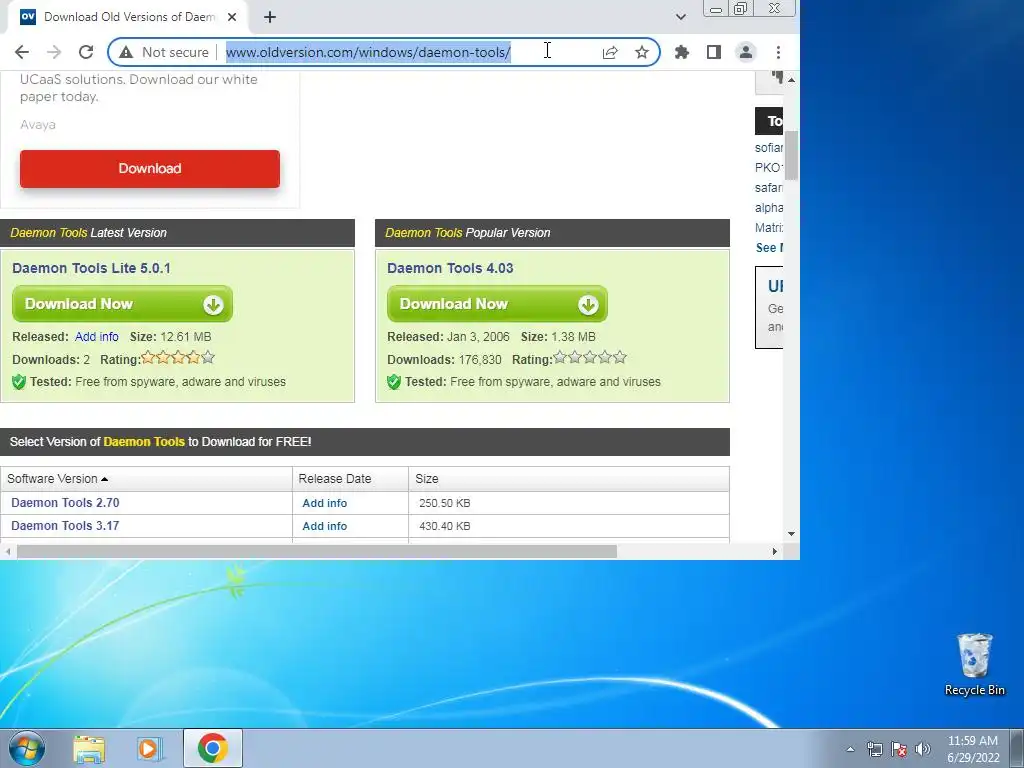Select the Download Old Versions of Daemon tab

click(127, 17)
